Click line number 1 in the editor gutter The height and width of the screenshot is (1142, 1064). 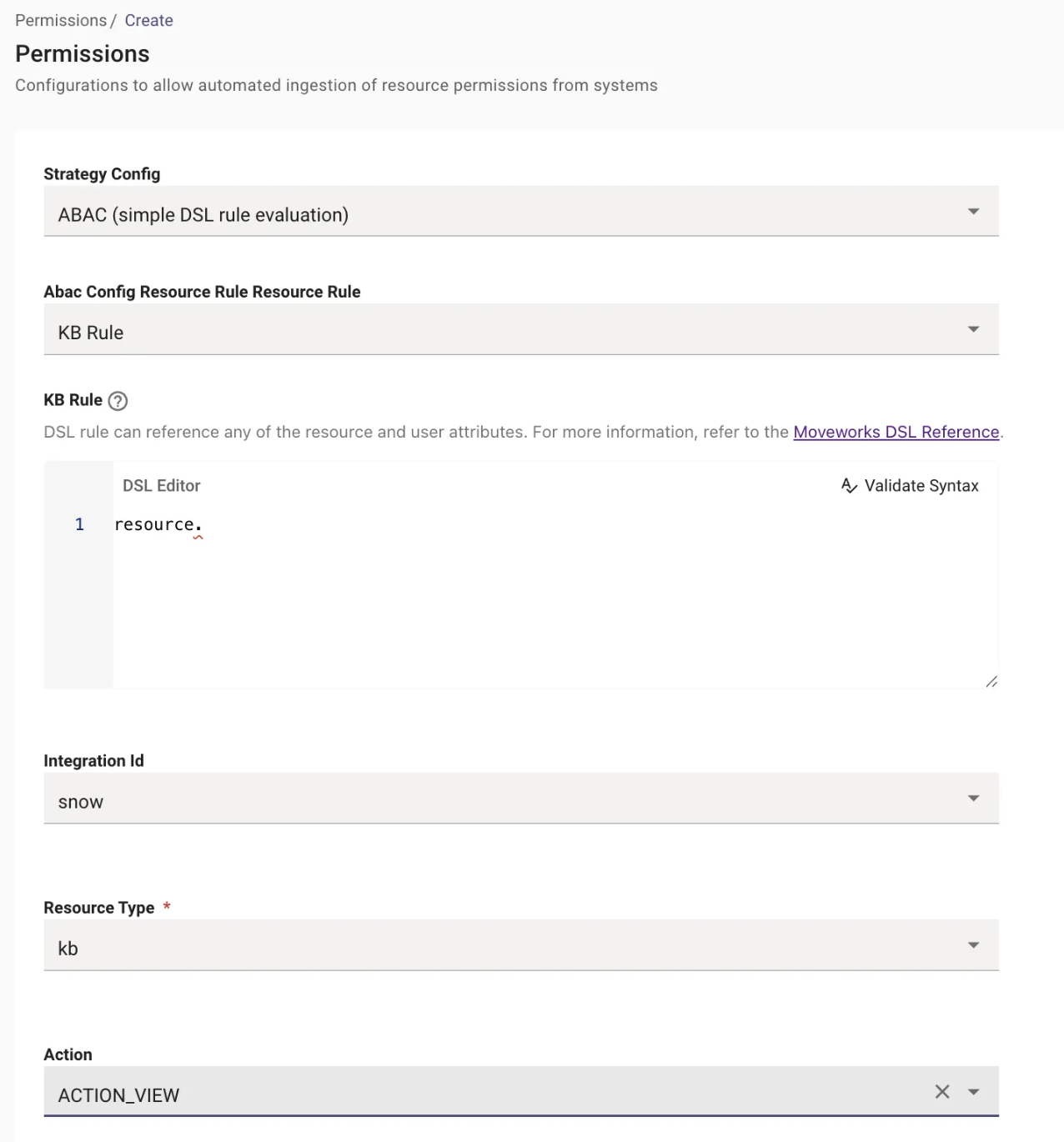79,524
